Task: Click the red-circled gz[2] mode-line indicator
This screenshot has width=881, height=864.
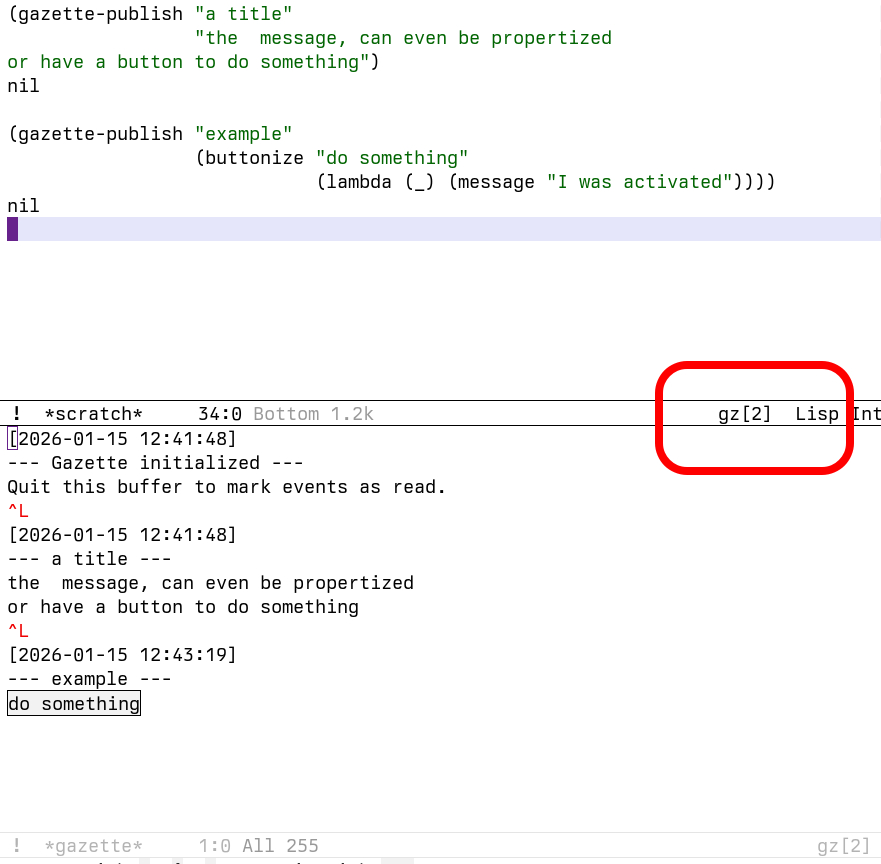Action: (x=744, y=413)
